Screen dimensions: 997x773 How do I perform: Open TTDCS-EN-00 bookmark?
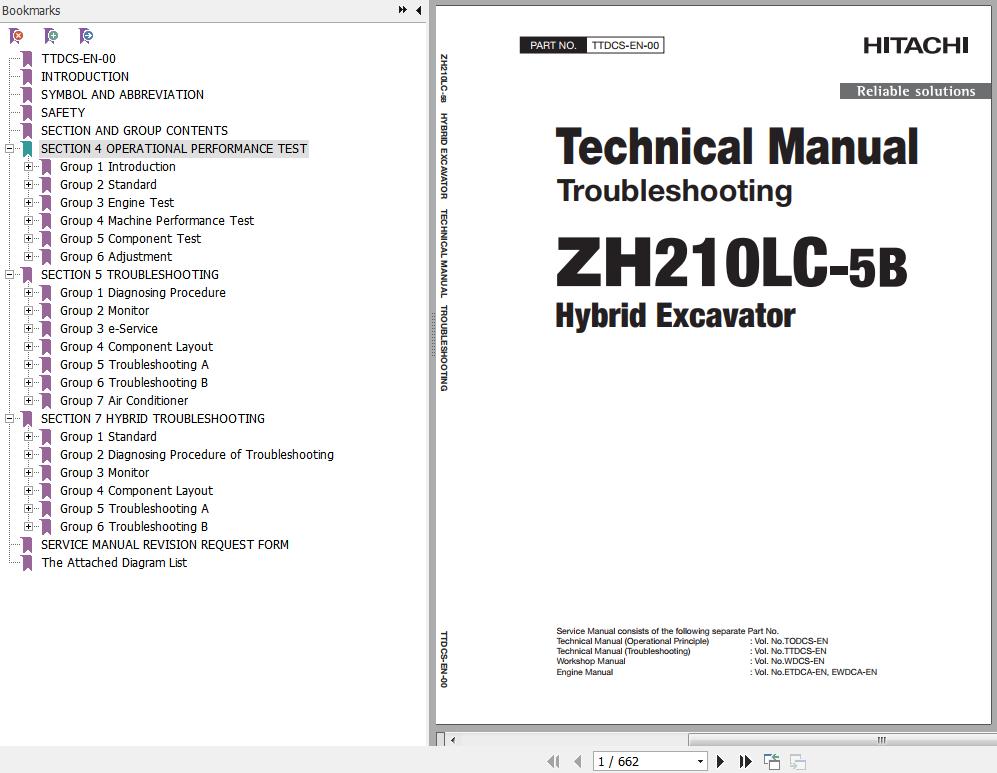tap(78, 59)
